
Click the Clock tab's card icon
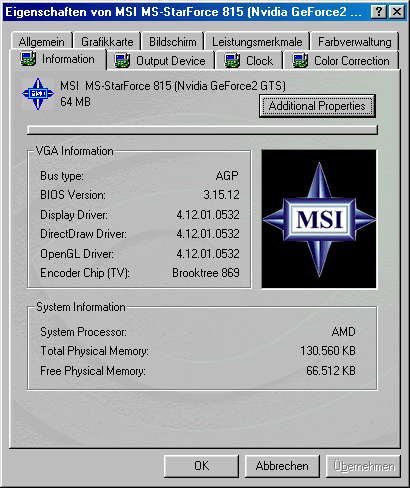click(232, 61)
